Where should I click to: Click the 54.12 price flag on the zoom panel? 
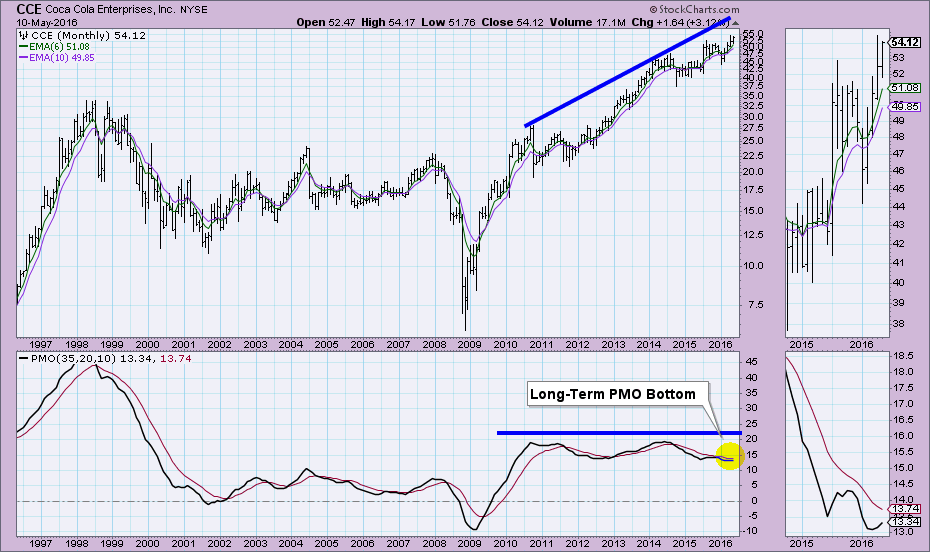coord(905,42)
